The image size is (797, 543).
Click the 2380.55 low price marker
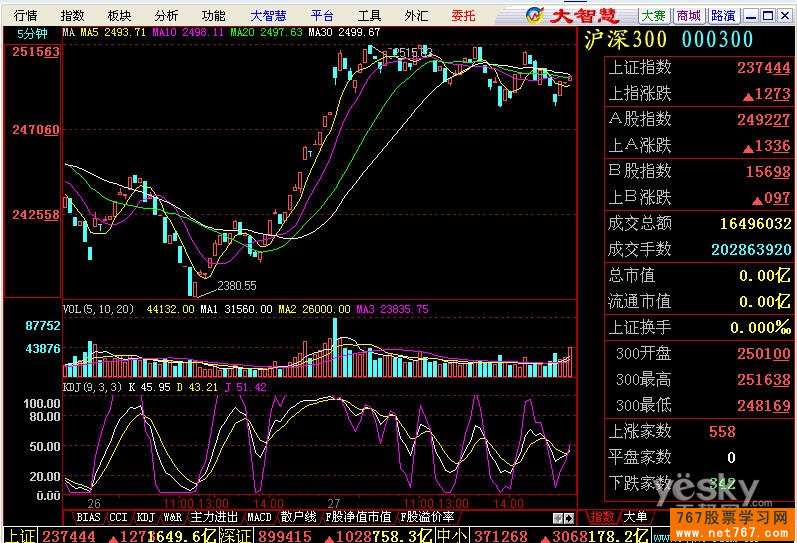pos(237,286)
